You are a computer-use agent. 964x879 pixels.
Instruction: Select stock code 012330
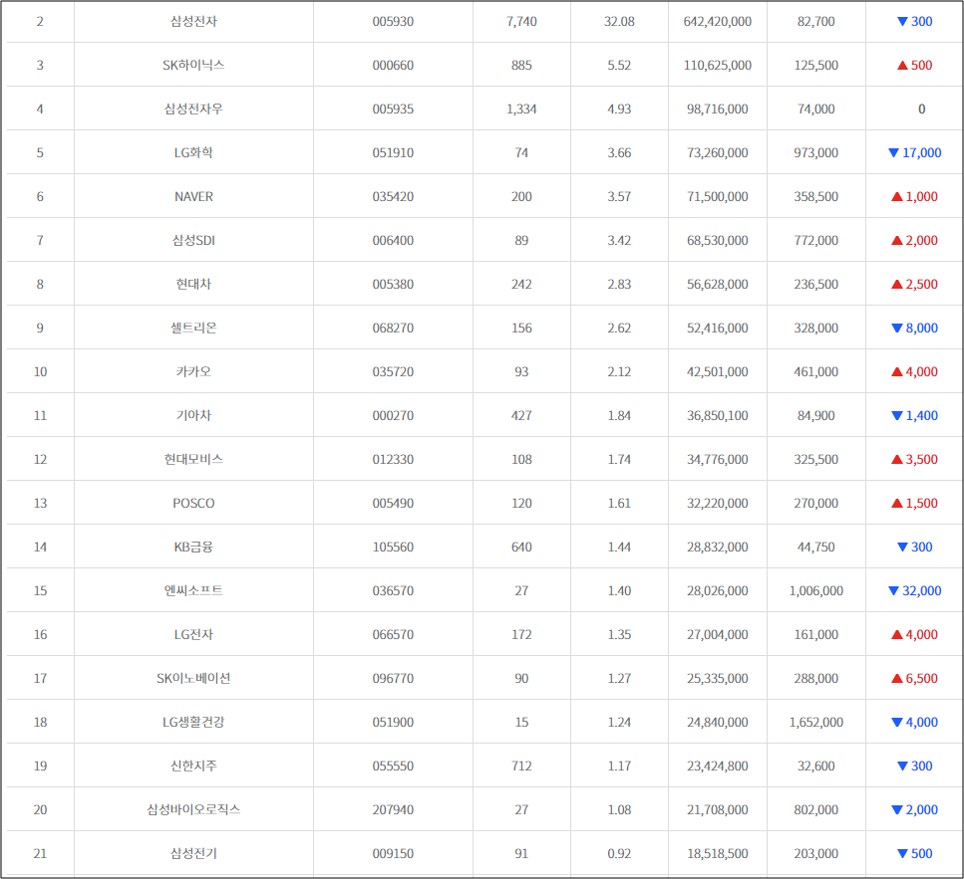393,459
